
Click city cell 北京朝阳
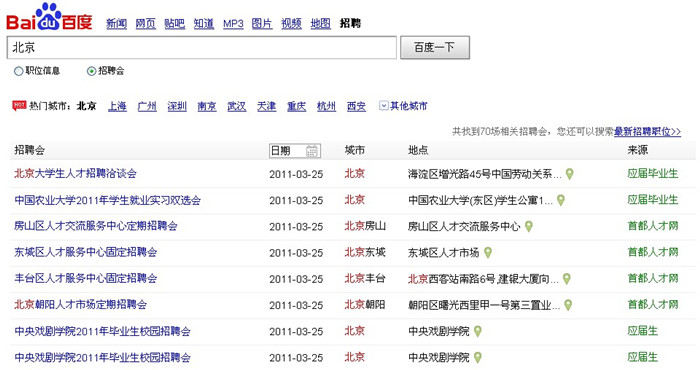(365, 305)
